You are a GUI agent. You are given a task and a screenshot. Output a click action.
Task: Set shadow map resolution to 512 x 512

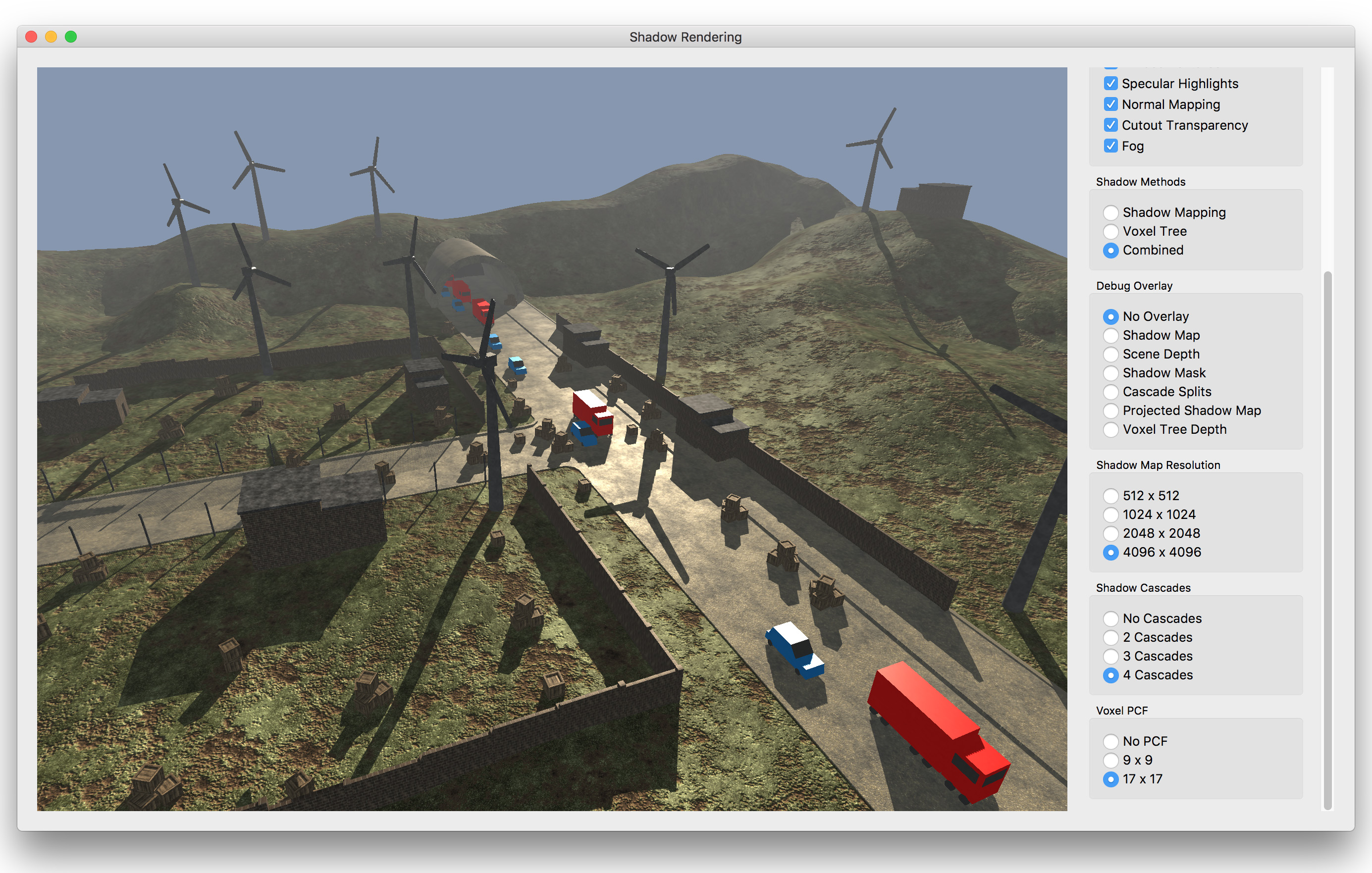click(x=1110, y=496)
